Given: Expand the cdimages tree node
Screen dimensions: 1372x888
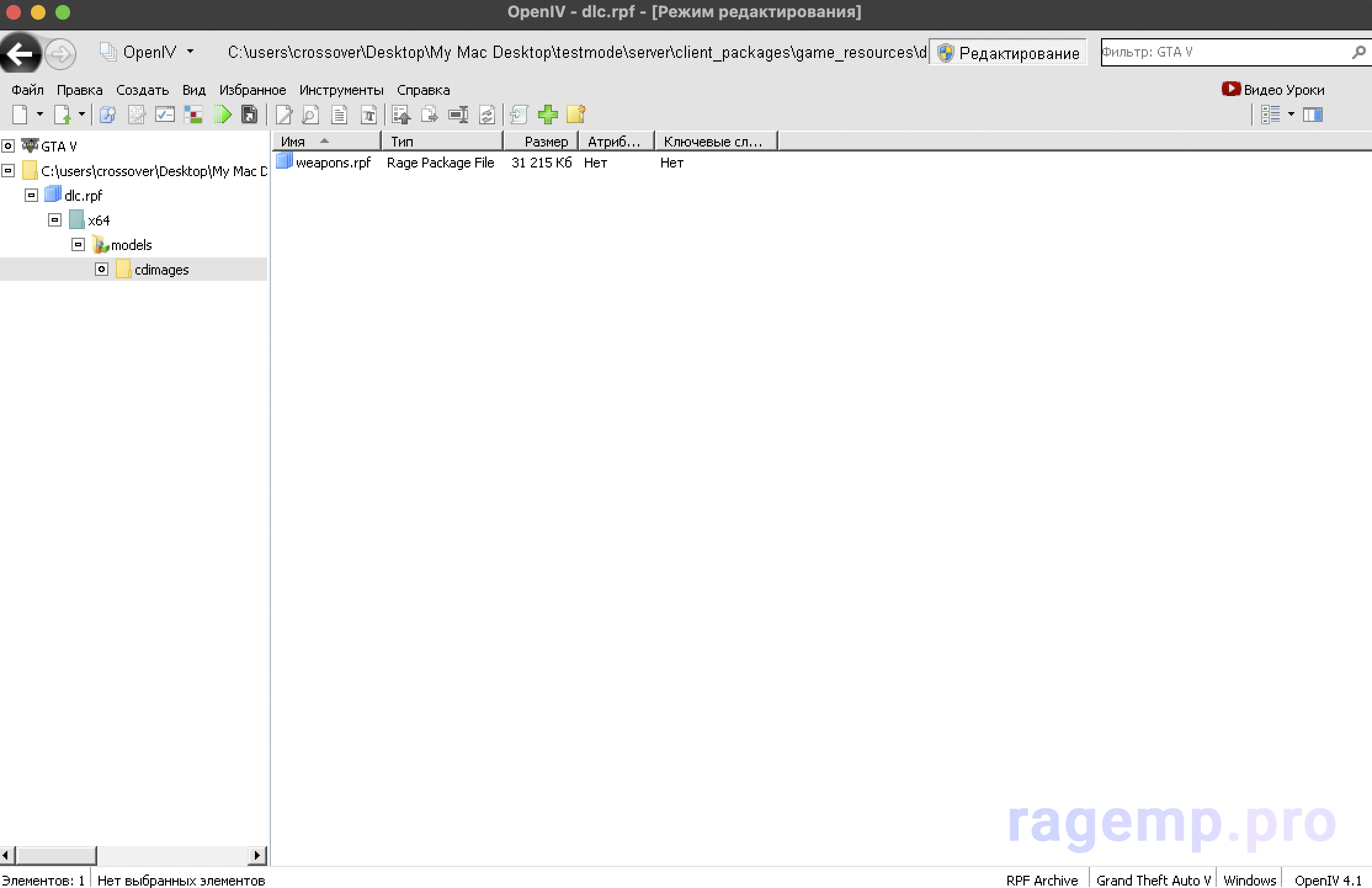Looking at the screenshot, I should [x=102, y=270].
